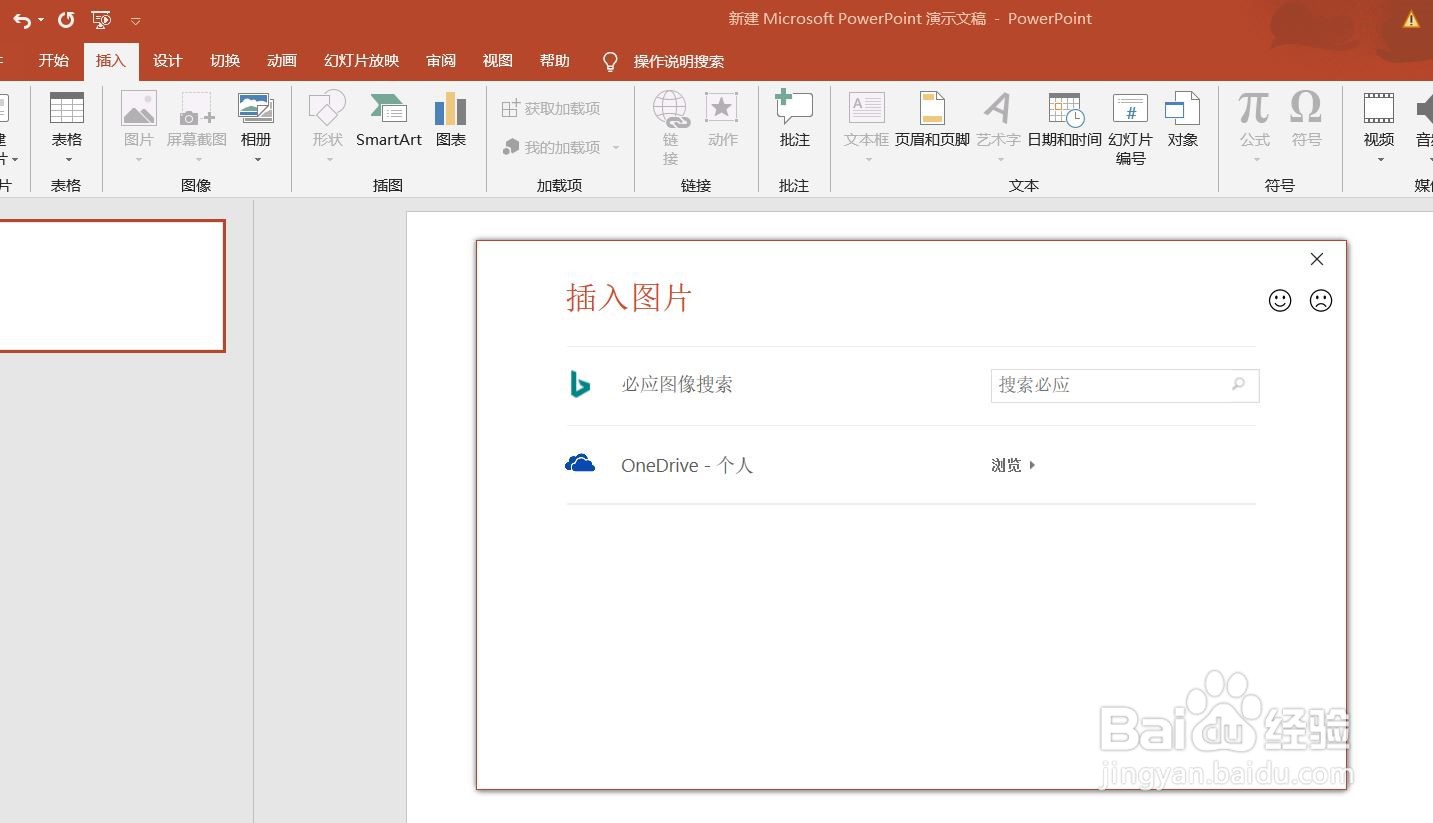This screenshot has height=823, width=1433.
Task: Open 我的加载项 my add-ins
Action: pyautogui.click(x=552, y=147)
